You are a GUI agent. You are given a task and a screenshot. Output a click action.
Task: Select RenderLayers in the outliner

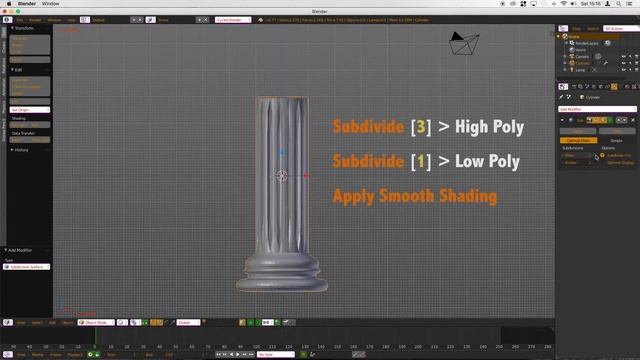coord(587,43)
